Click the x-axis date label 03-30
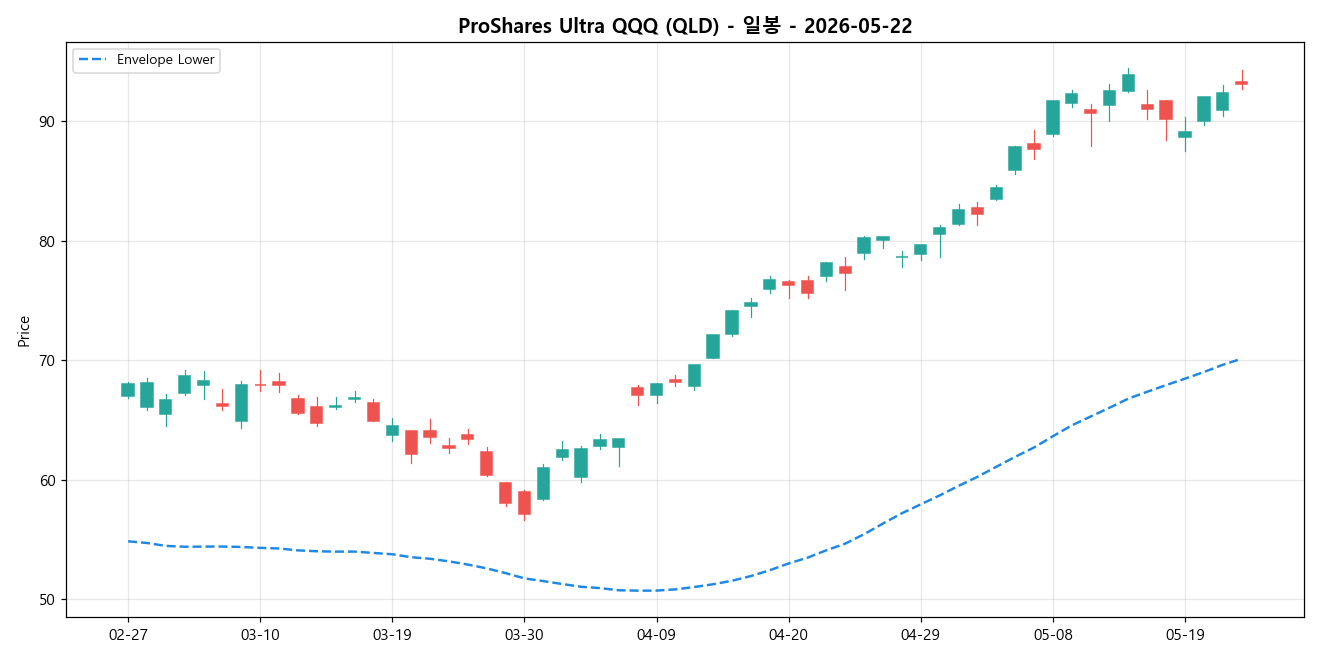This screenshot has height=660, width=1320. click(x=524, y=634)
